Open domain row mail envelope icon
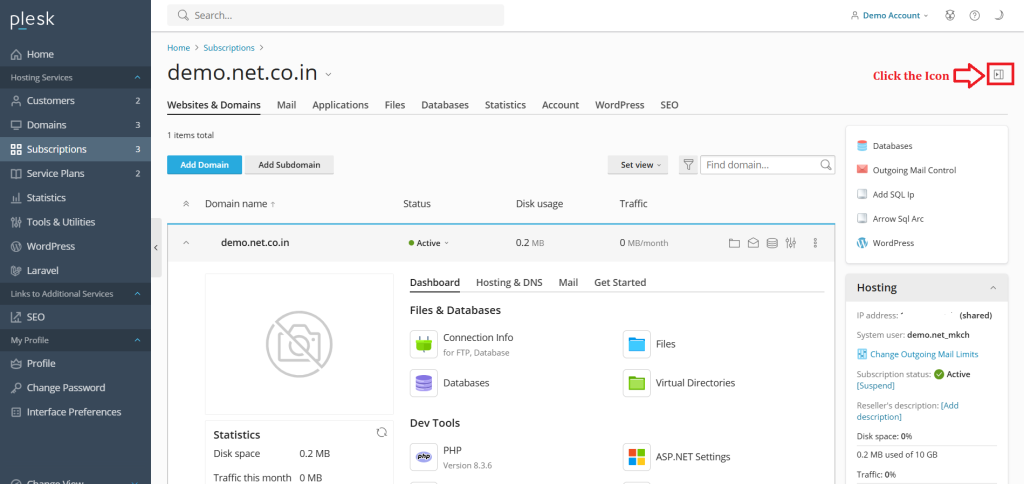This screenshot has width=1024, height=484. coord(753,243)
